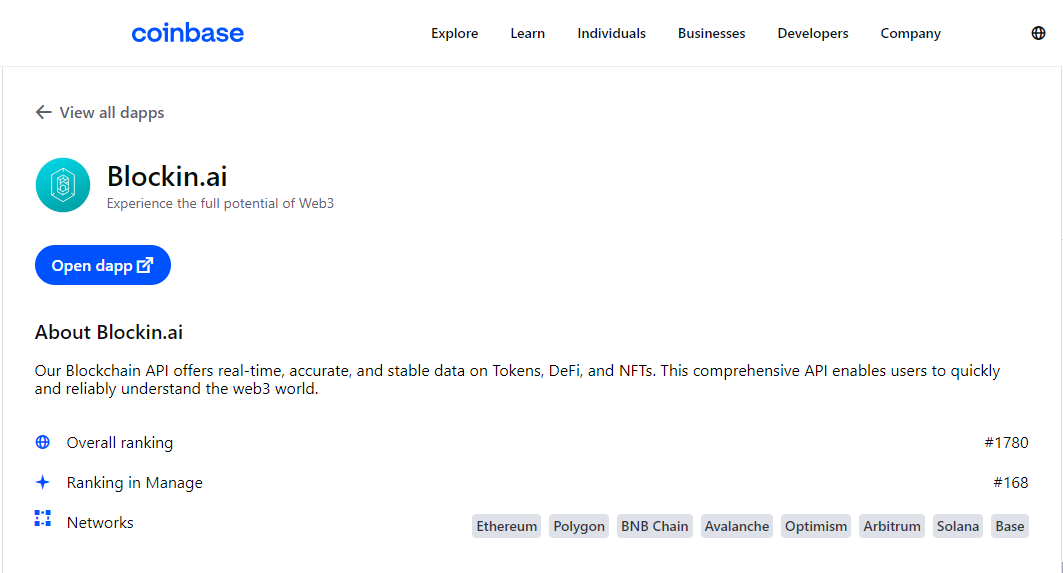
Task: Open the Learn menu
Action: (527, 33)
